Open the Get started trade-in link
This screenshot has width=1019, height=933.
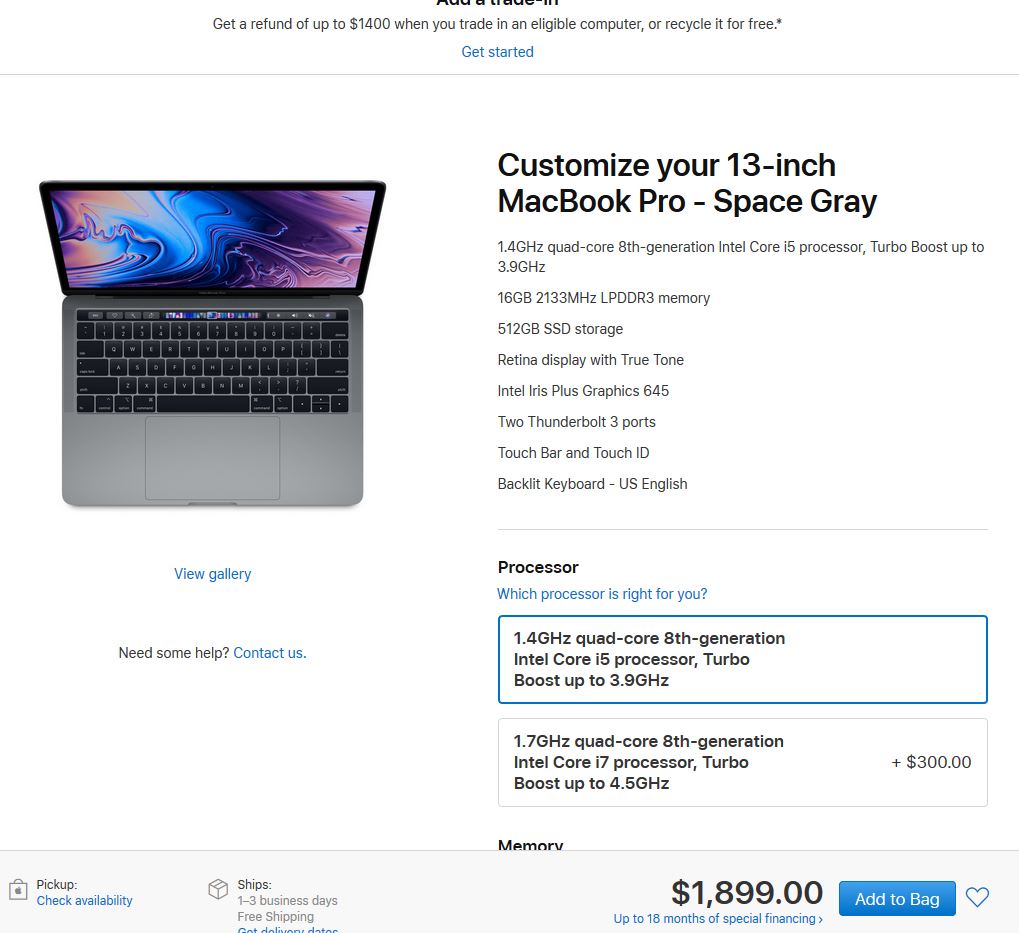(497, 52)
